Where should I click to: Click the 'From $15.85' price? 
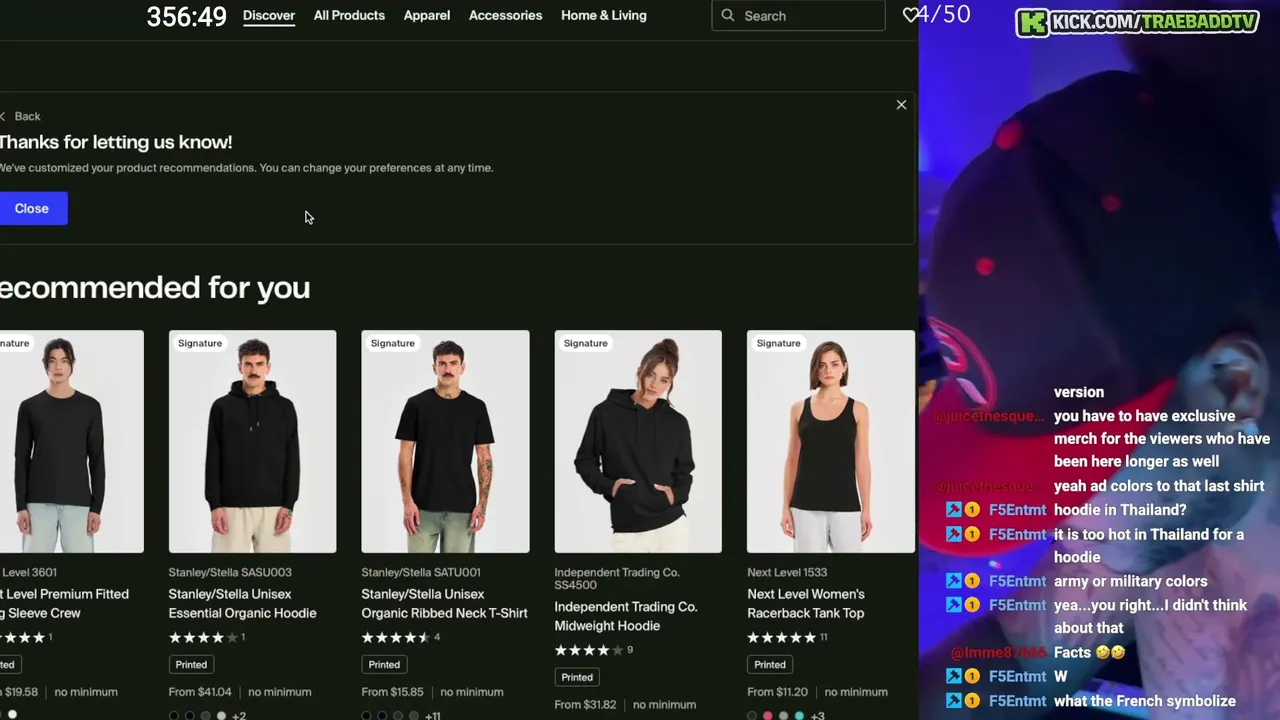pyautogui.click(x=392, y=691)
